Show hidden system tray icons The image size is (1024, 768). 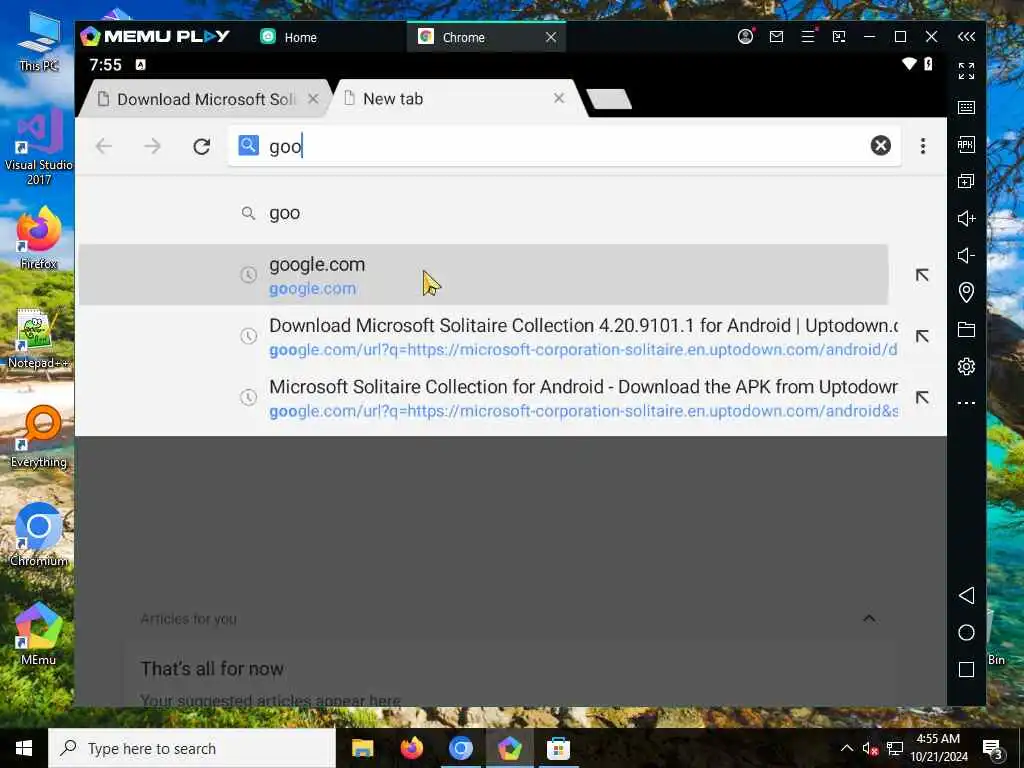(846, 748)
